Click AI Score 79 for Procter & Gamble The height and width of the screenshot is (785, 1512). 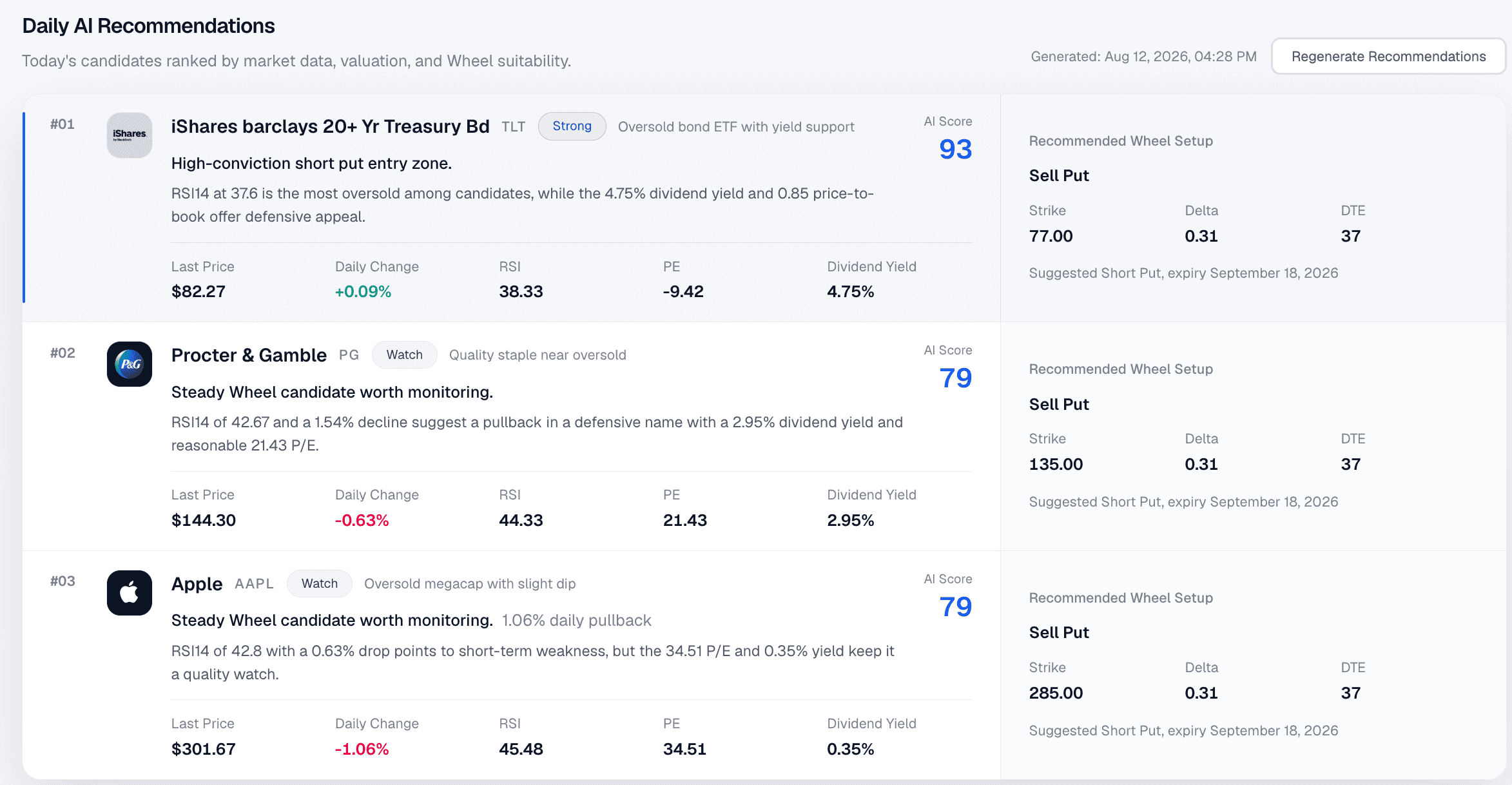pyautogui.click(x=956, y=378)
